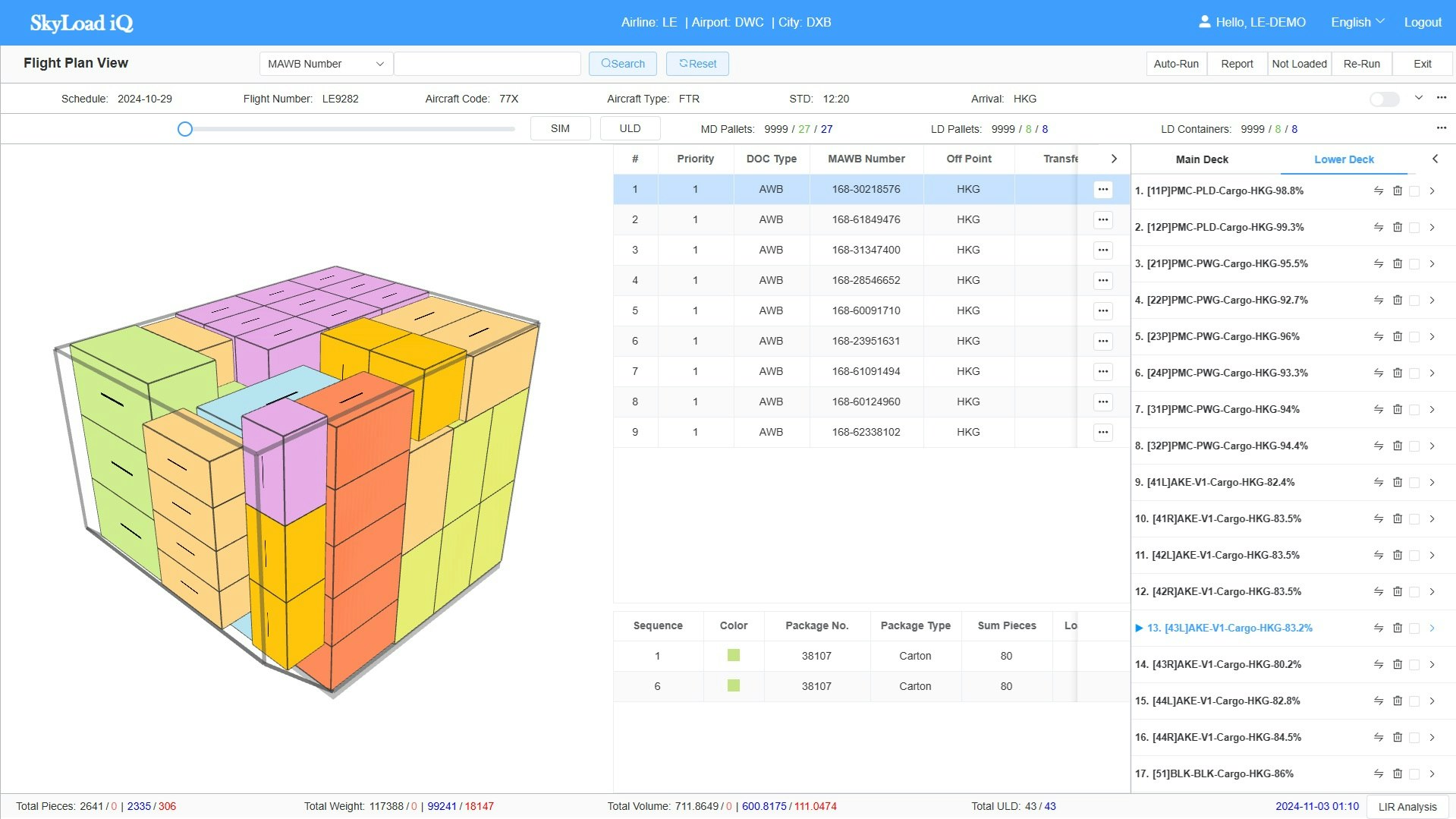Delete the 41R AKE-V1 ULD entry

pos(1398,518)
